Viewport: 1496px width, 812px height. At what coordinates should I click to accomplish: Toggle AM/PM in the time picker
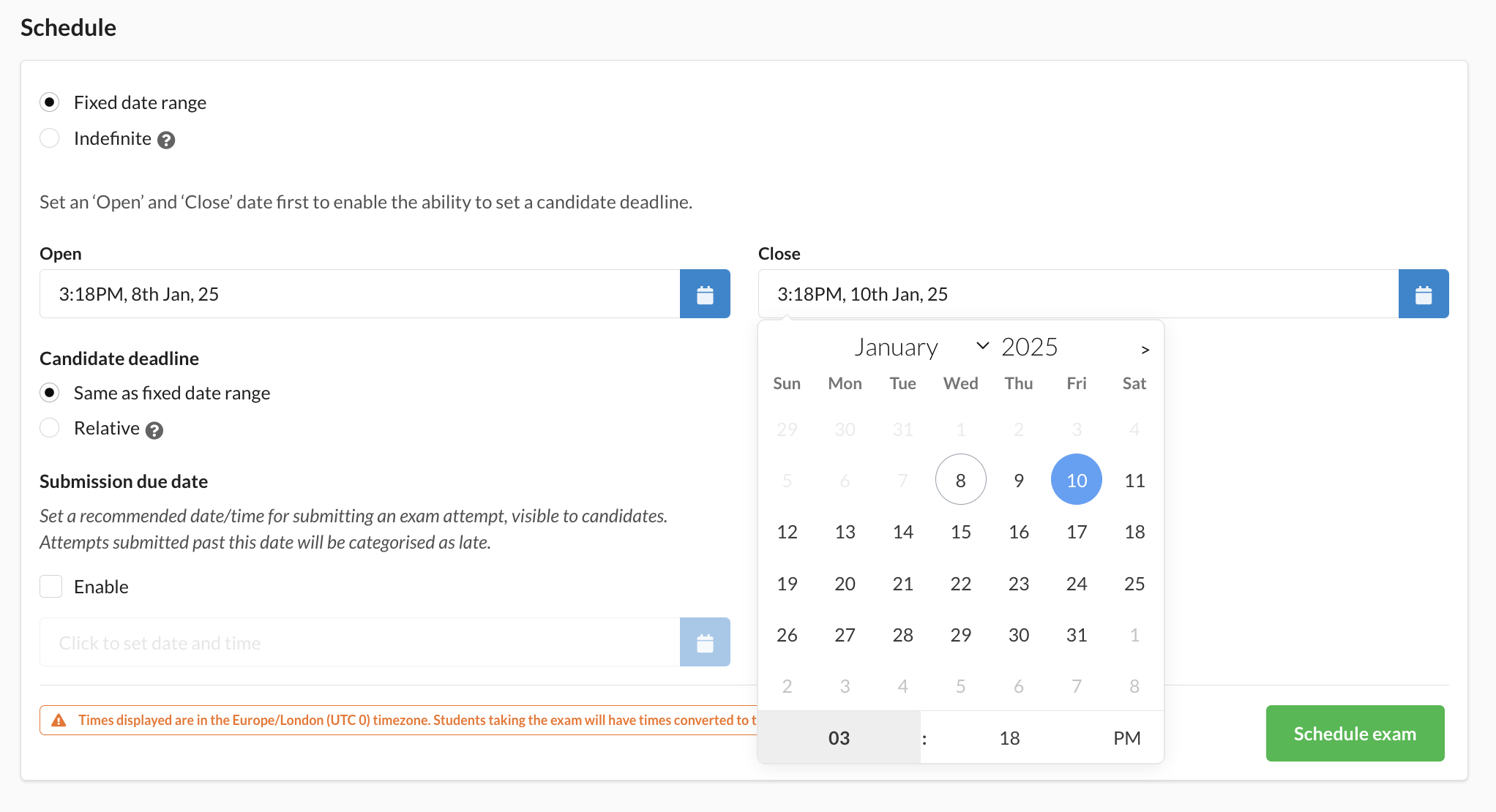click(x=1126, y=737)
